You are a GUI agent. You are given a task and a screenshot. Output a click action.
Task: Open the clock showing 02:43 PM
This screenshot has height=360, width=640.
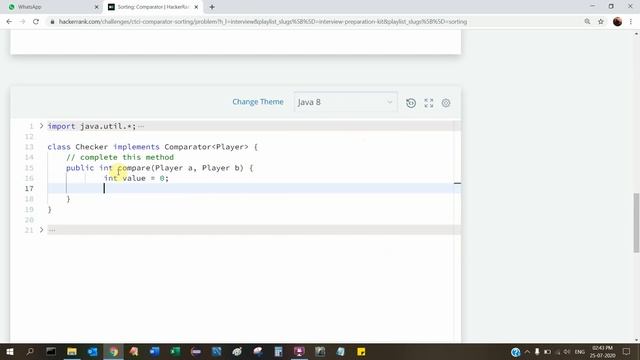click(602, 352)
